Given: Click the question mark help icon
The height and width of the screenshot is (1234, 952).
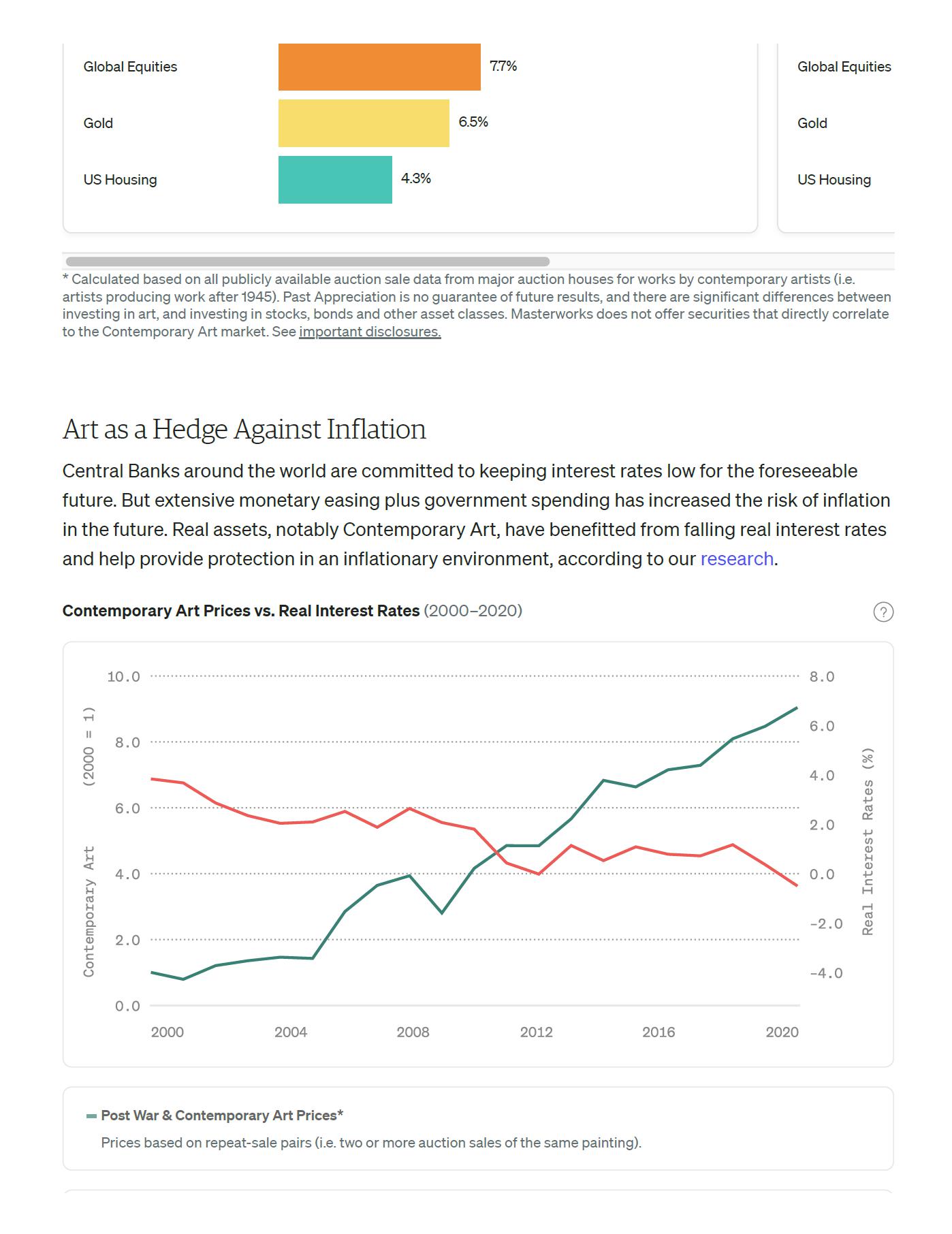Looking at the screenshot, I should (883, 612).
